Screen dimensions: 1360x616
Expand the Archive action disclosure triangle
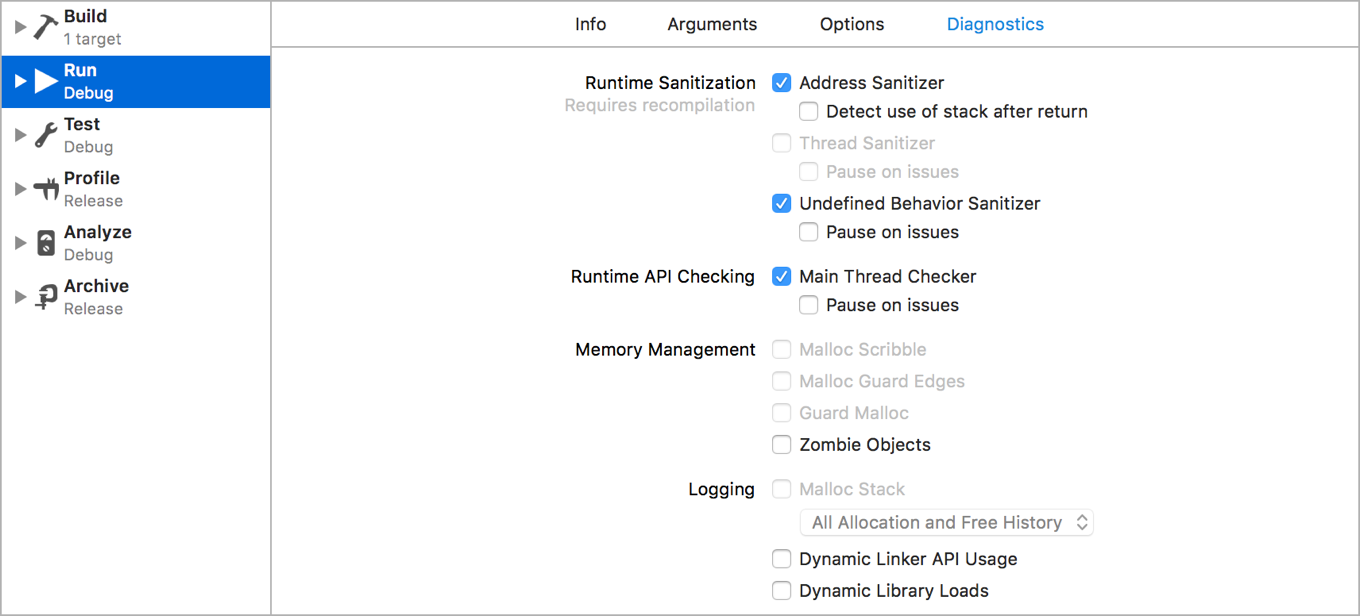20,297
